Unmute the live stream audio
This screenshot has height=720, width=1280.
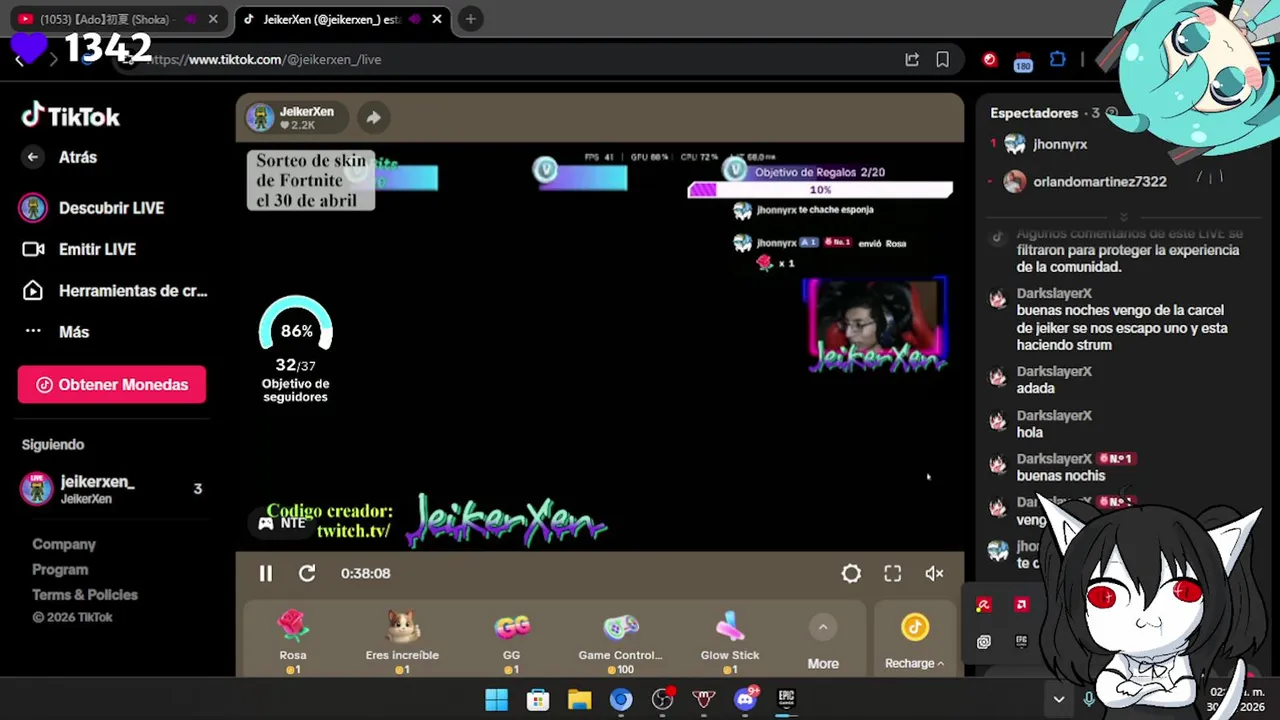coord(934,573)
